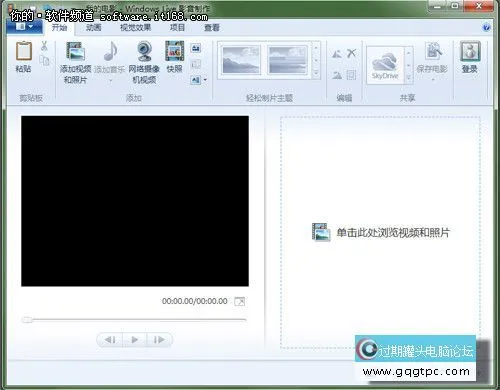This screenshot has height=390, width=500.
Task: Open the application menu button
Action: click(24, 26)
